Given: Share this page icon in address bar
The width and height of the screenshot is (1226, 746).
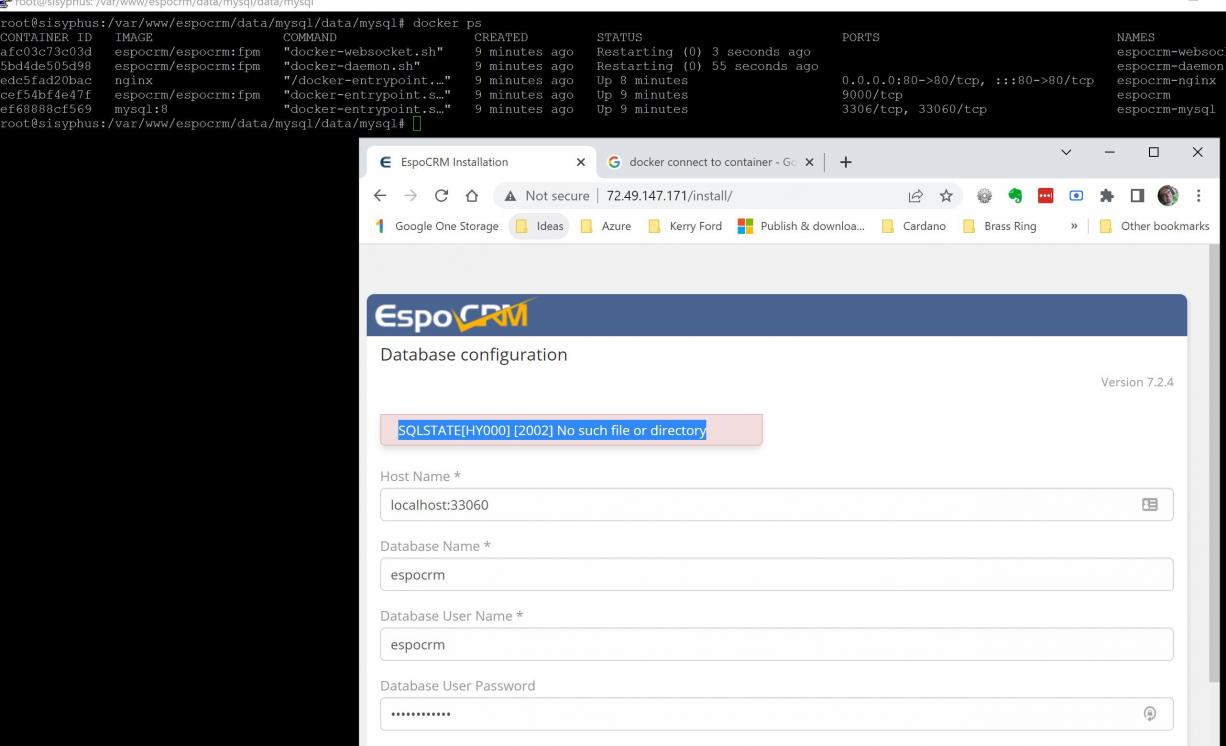Looking at the screenshot, I should point(915,196).
